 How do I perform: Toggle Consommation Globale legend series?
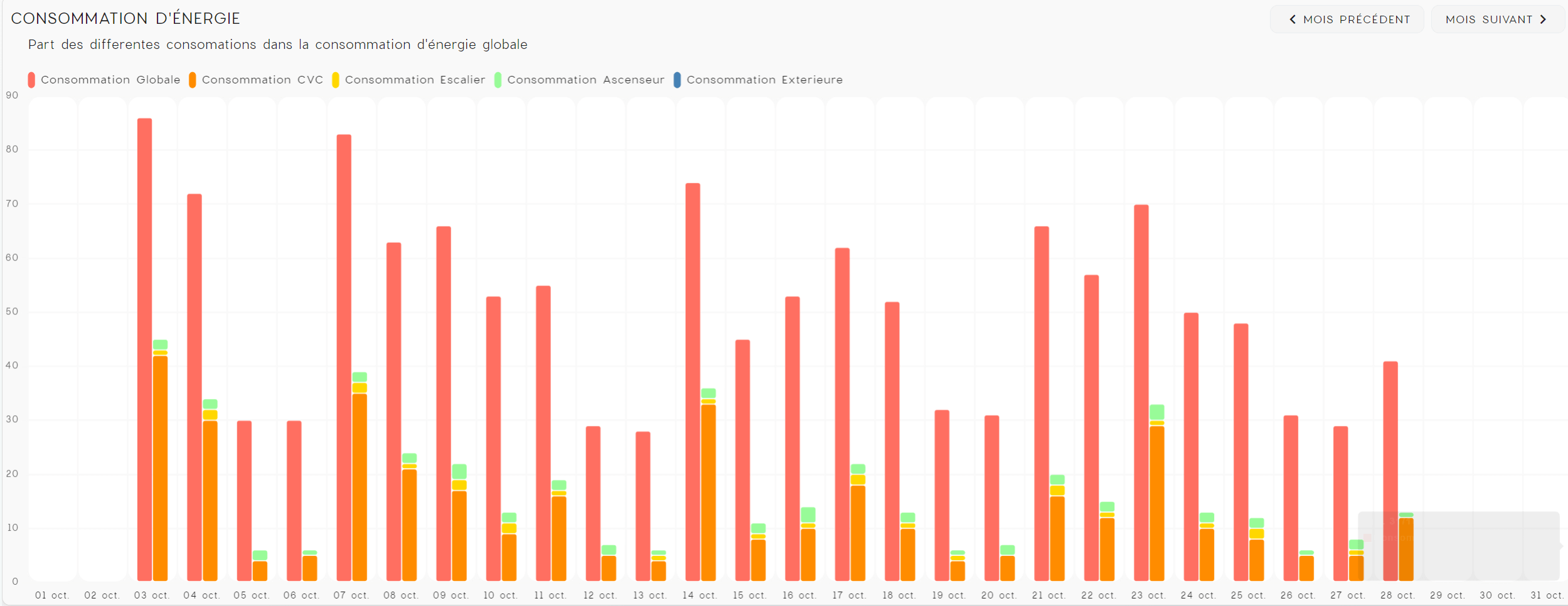[x=104, y=80]
